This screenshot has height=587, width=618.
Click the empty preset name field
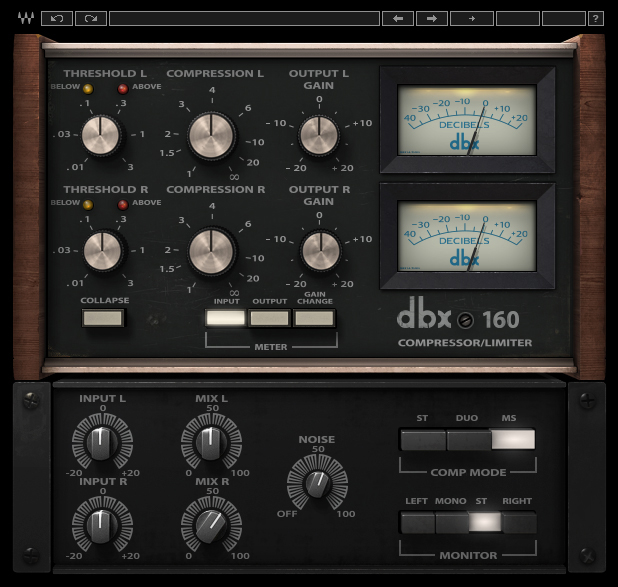(x=244, y=19)
